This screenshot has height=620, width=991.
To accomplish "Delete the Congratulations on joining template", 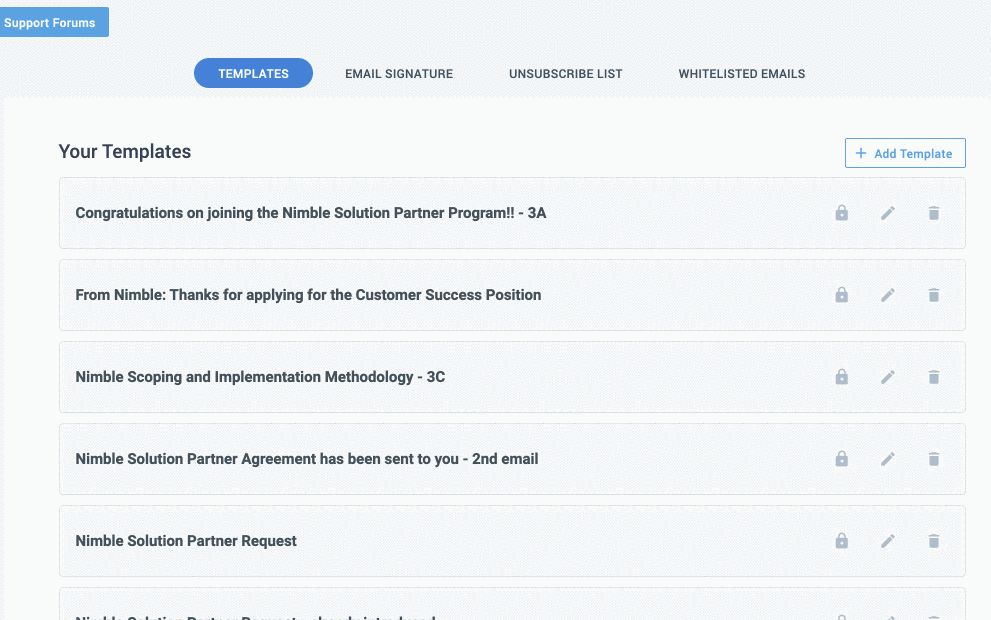I will pyautogui.click(x=933, y=213).
